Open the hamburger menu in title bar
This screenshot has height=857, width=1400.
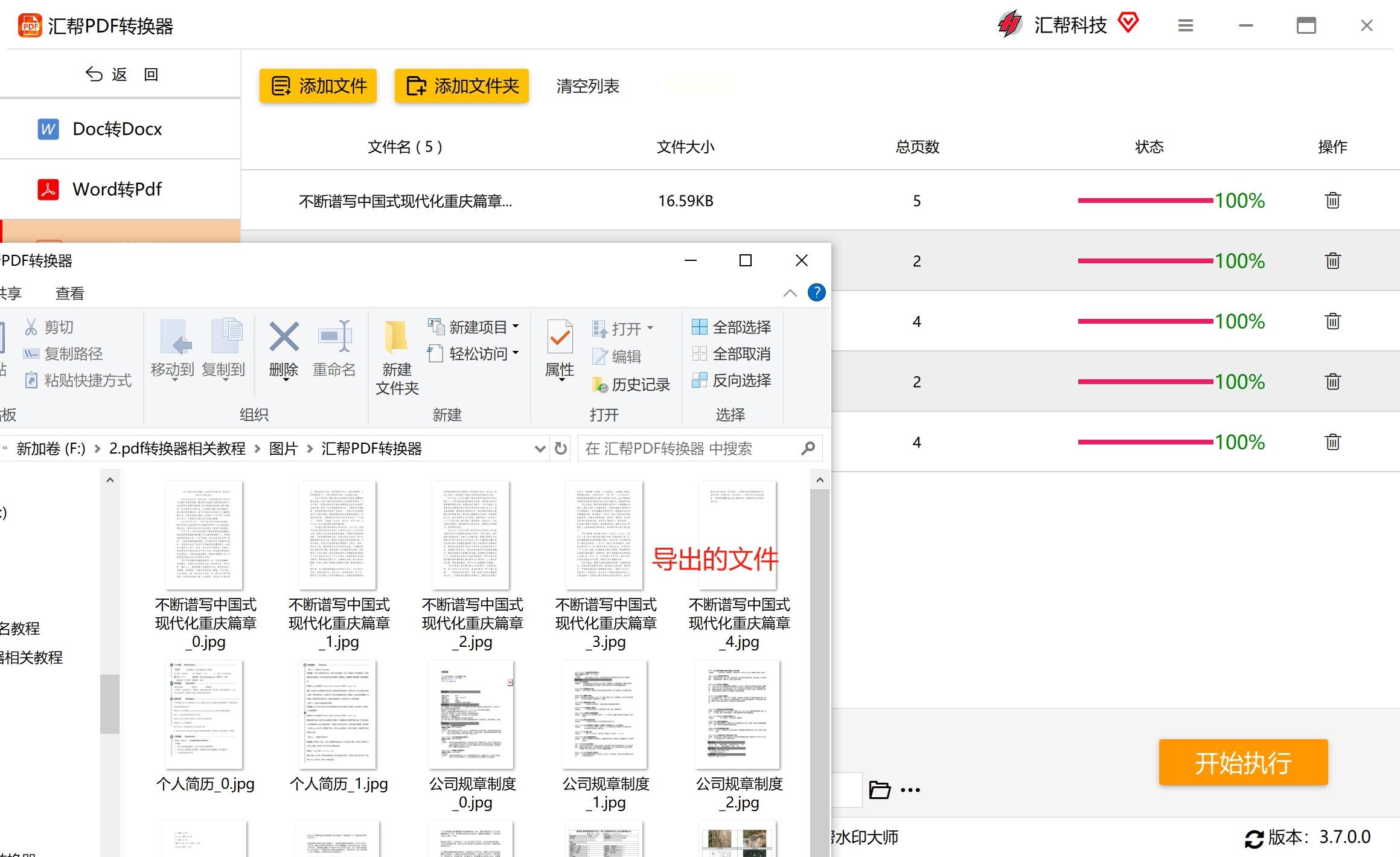pos(1185,25)
